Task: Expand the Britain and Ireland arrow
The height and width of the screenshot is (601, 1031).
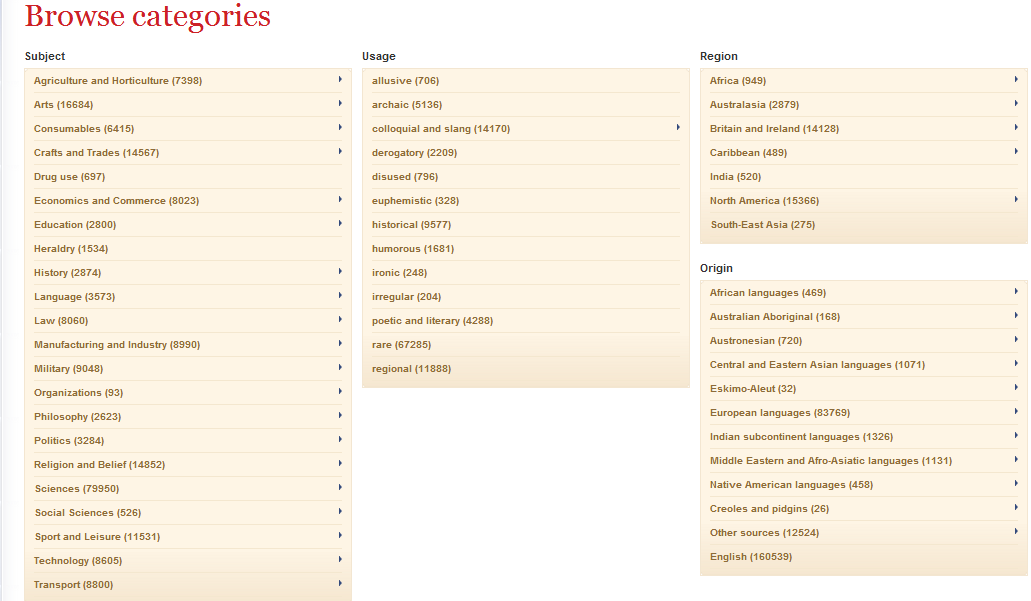Action: tap(1016, 128)
